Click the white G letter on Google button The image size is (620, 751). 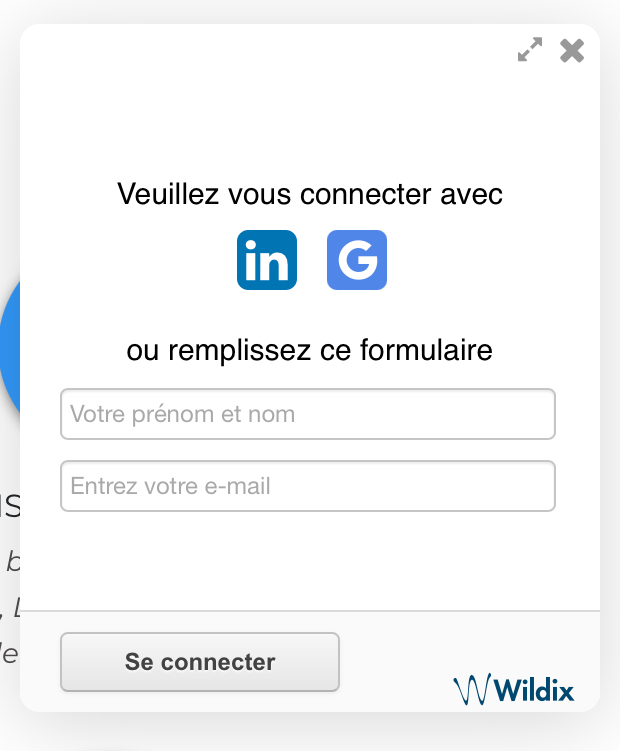358,260
